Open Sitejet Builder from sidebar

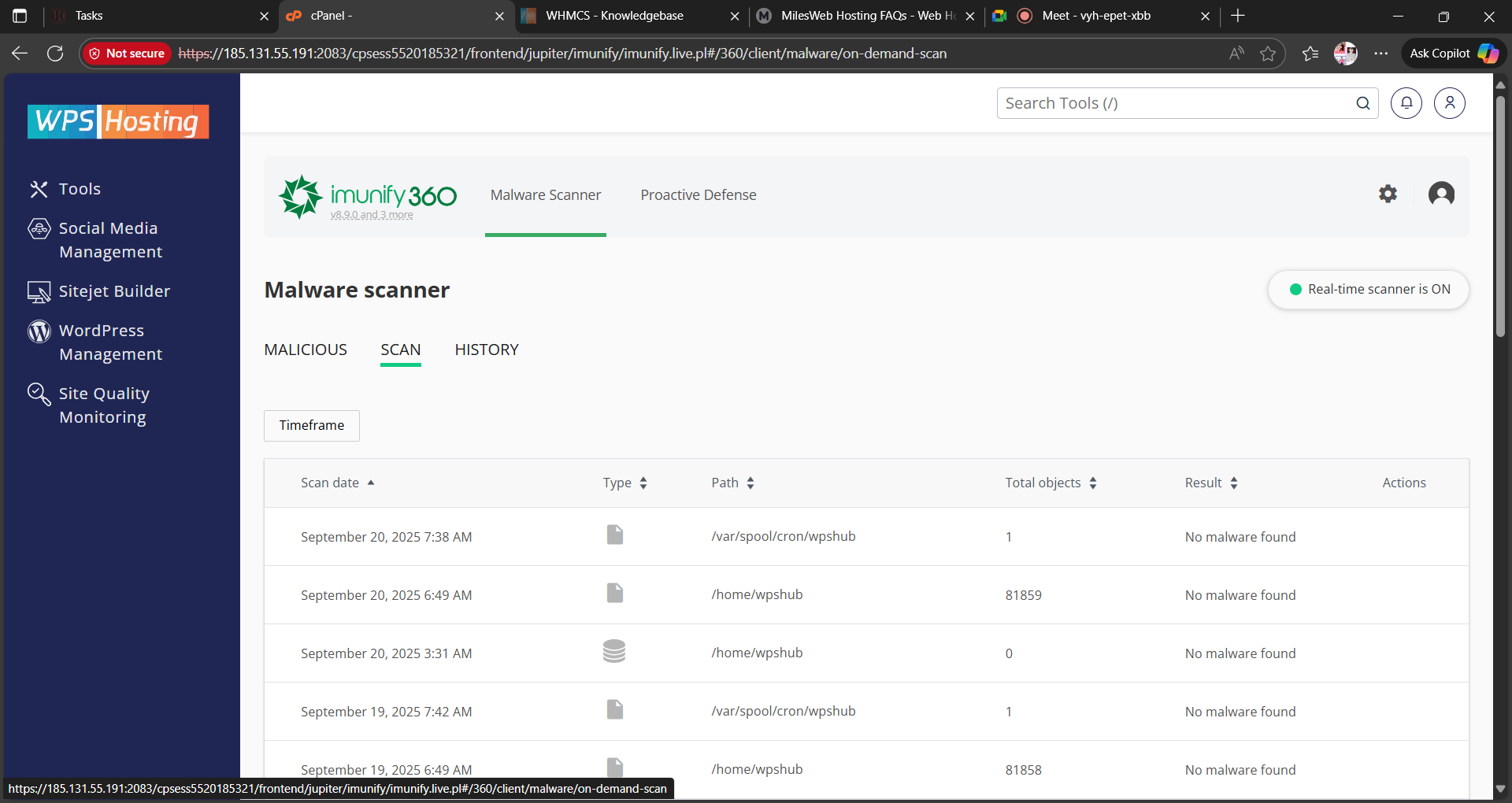click(113, 291)
